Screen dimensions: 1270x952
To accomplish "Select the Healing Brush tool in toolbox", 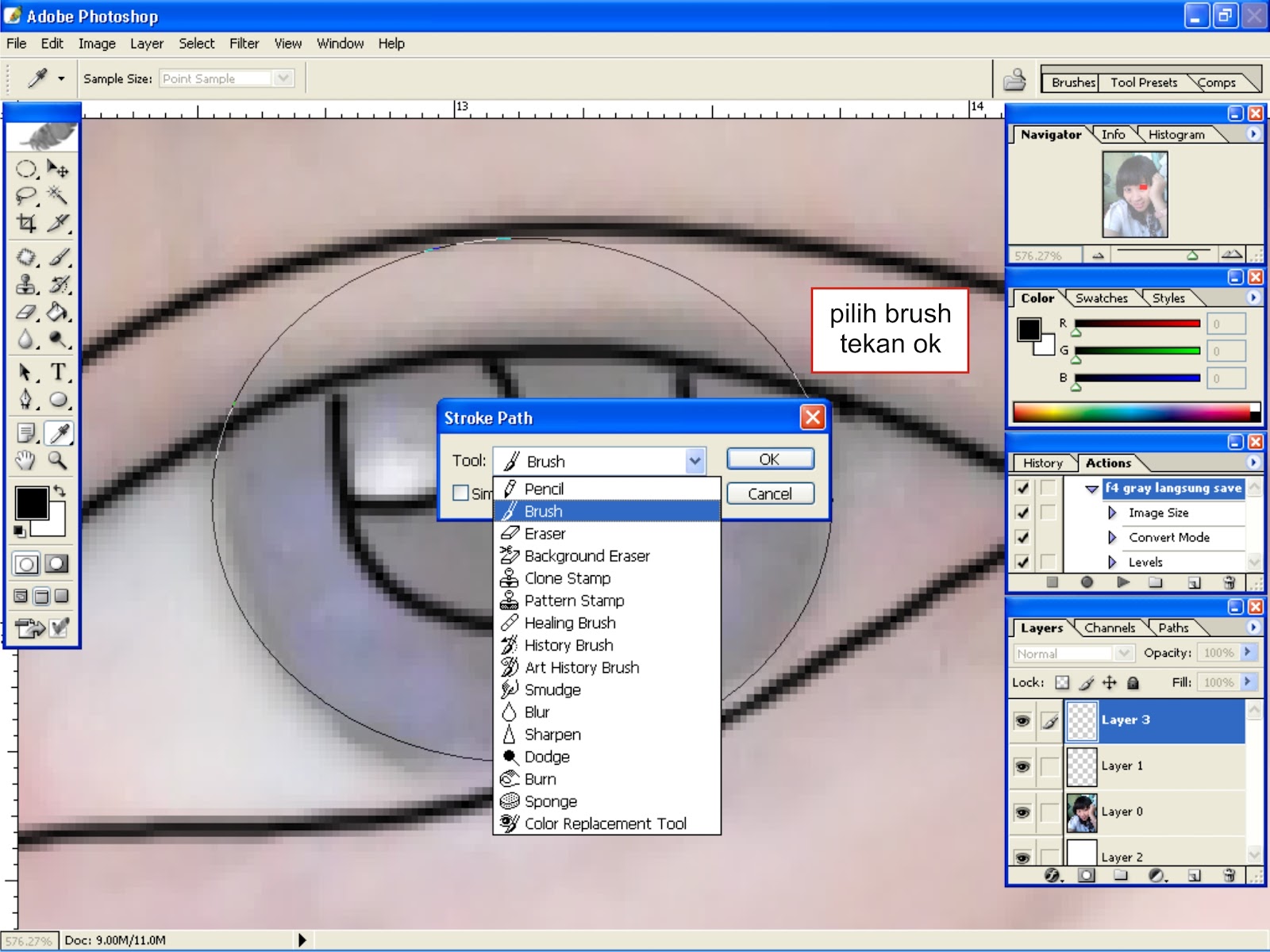I will pyautogui.click(x=26, y=257).
